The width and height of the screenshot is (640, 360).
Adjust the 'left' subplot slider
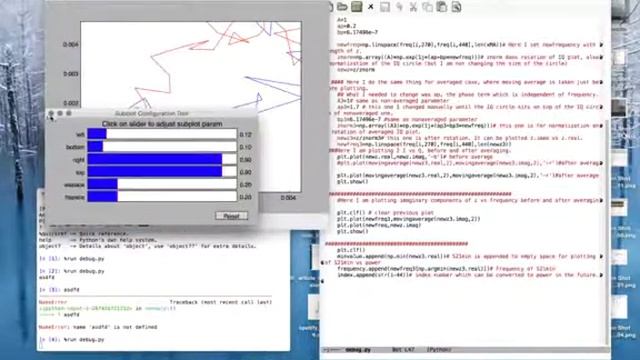click(x=162, y=134)
